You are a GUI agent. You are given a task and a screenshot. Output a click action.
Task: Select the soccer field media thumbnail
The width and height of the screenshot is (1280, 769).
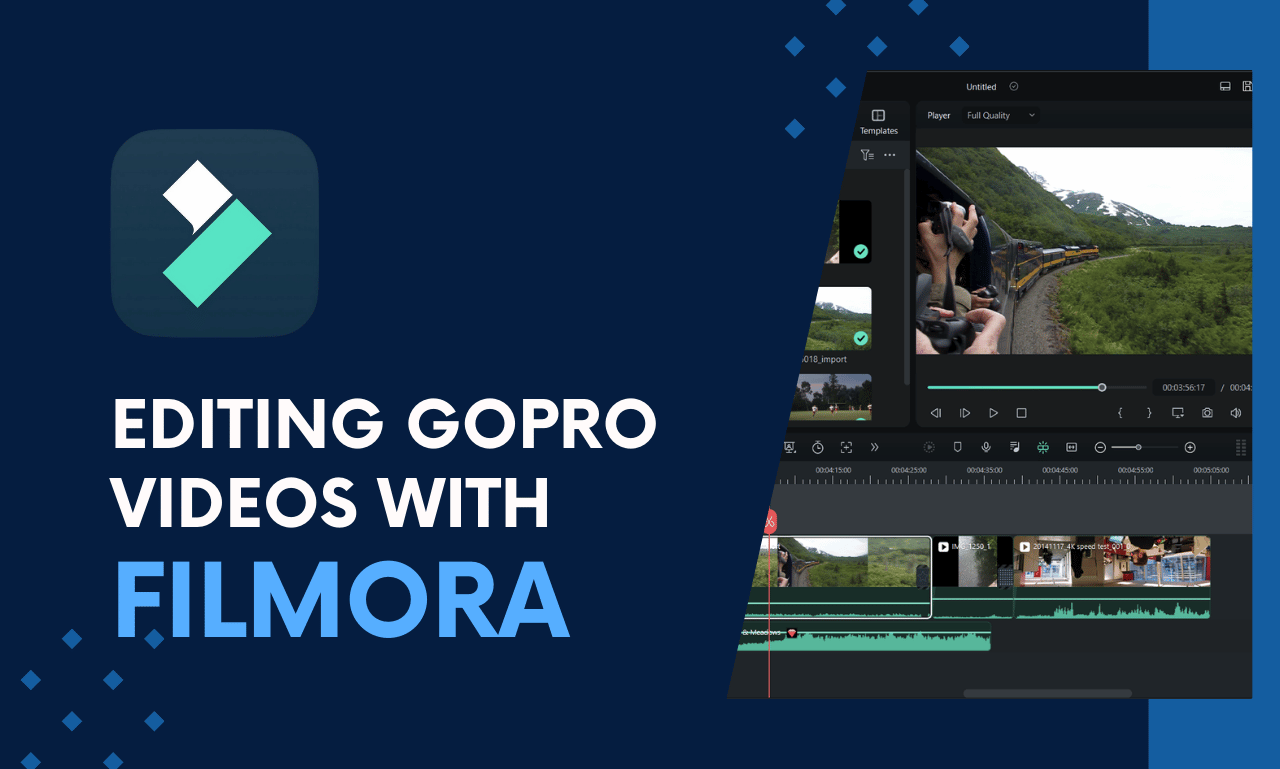[x=831, y=397]
